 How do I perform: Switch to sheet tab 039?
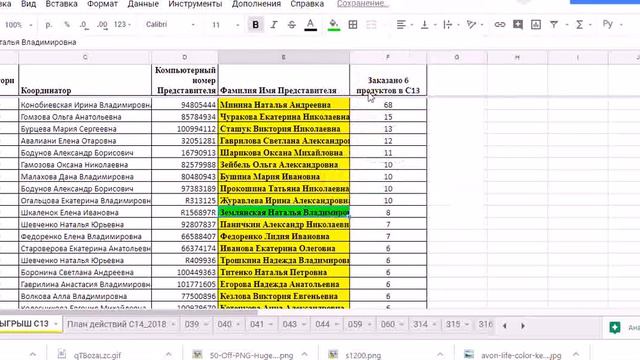[192, 324]
